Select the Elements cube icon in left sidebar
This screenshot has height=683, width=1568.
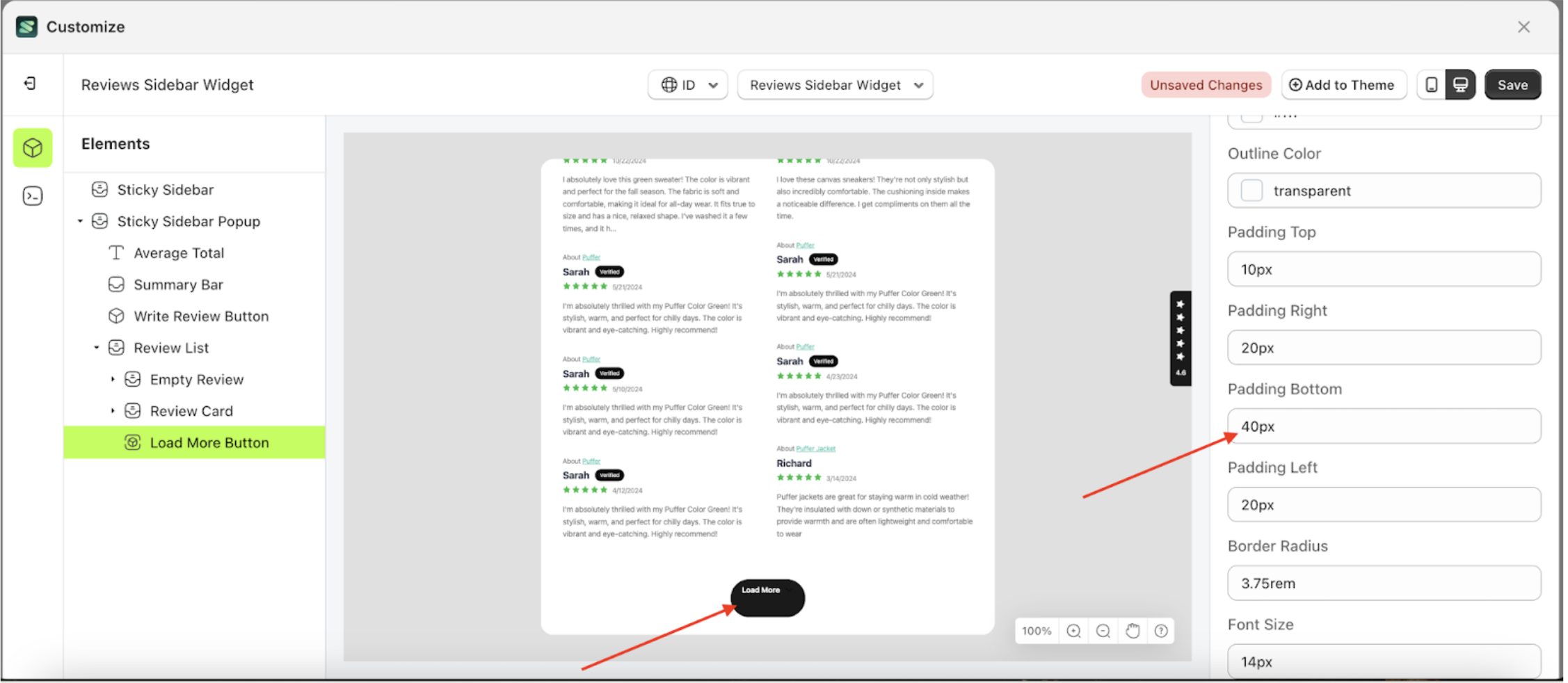(x=32, y=147)
